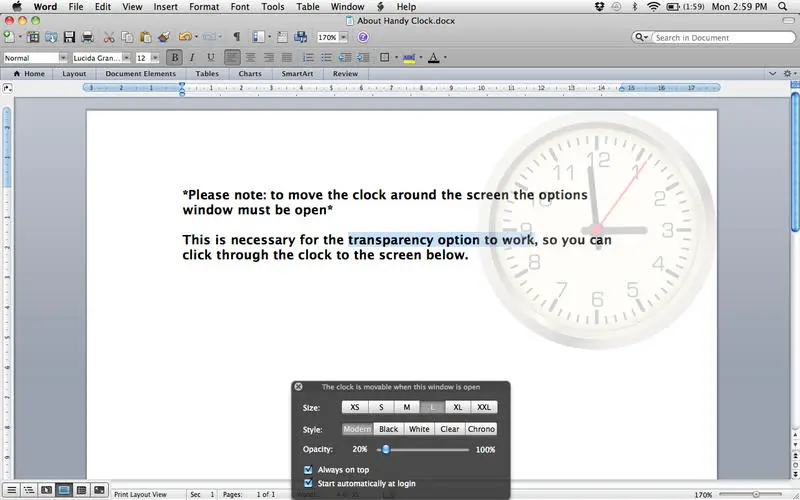Copy selection using the toolbar copy icon
Image resolution: width=800 pixels, height=500 pixels.
tap(127, 37)
